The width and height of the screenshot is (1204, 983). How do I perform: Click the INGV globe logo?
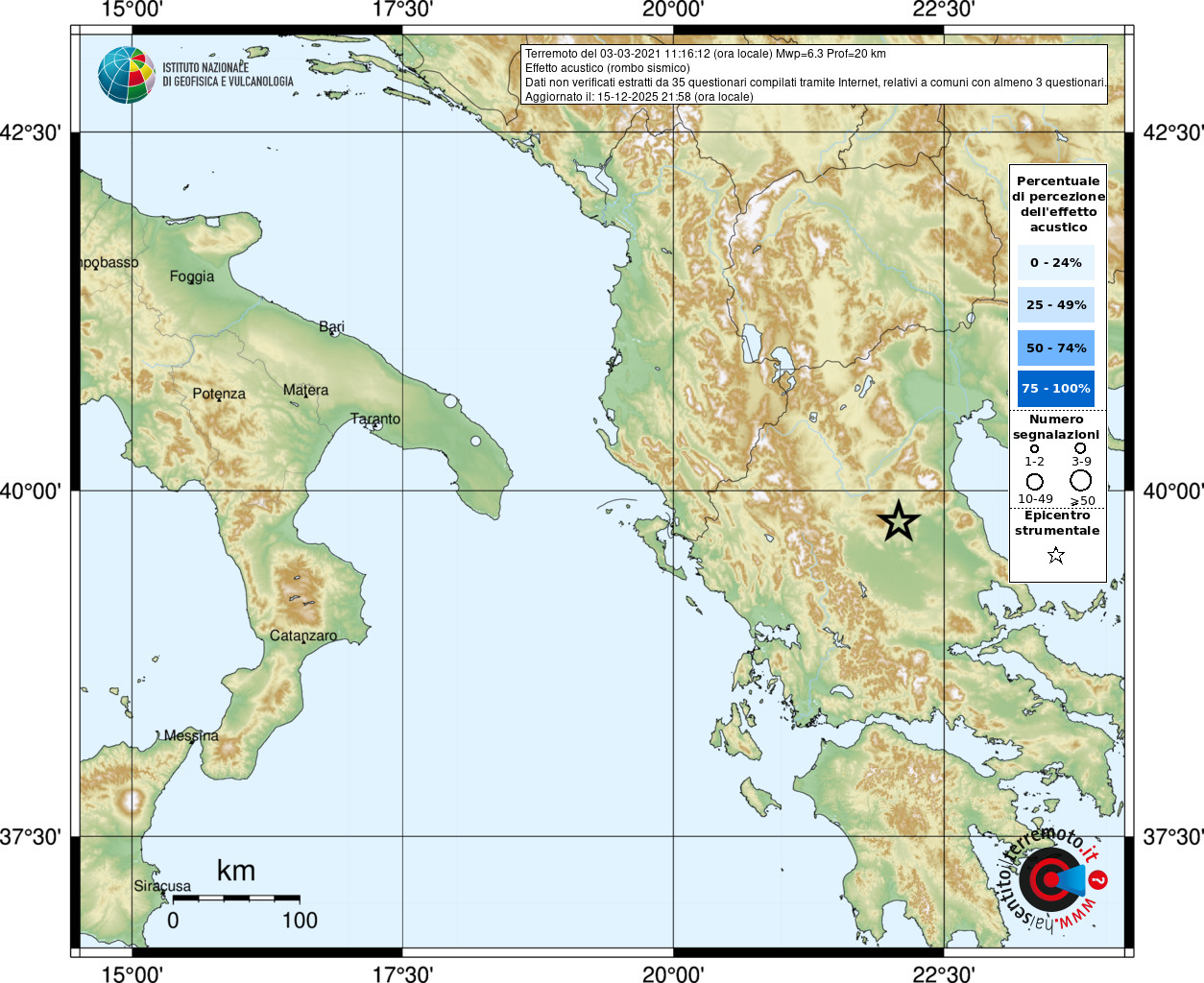(126, 75)
